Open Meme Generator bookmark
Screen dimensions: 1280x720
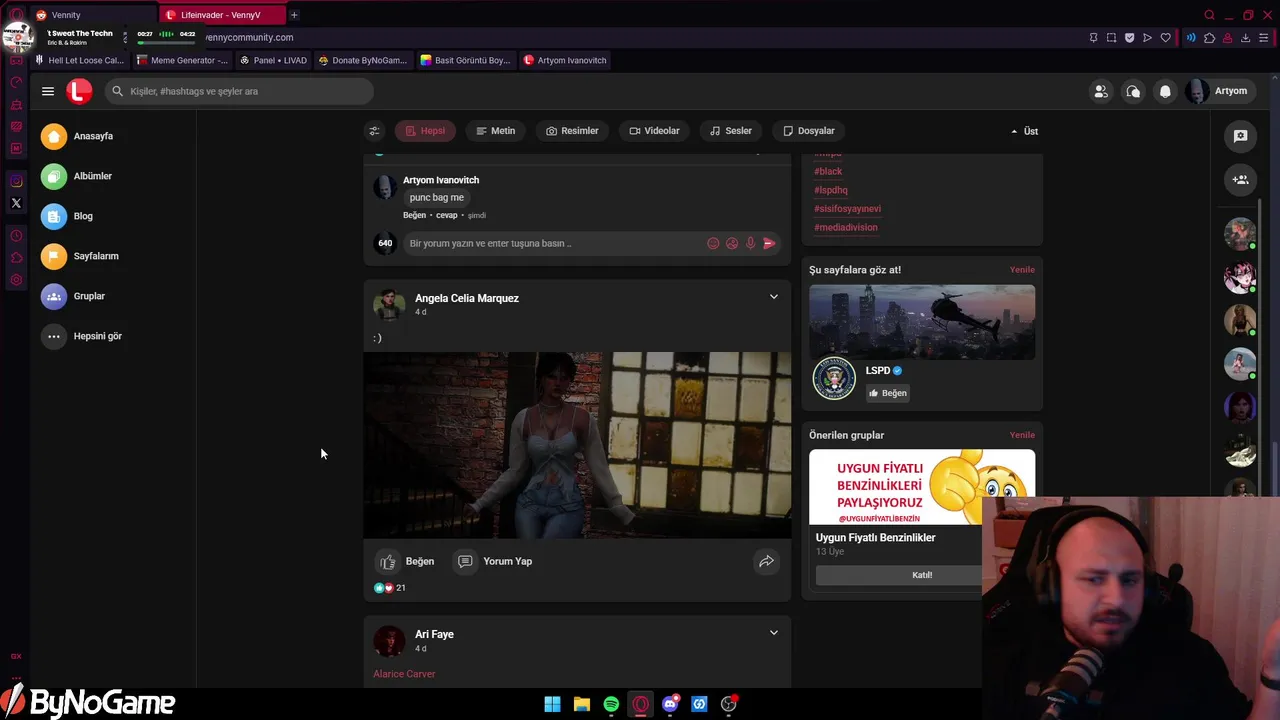coord(181,60)
